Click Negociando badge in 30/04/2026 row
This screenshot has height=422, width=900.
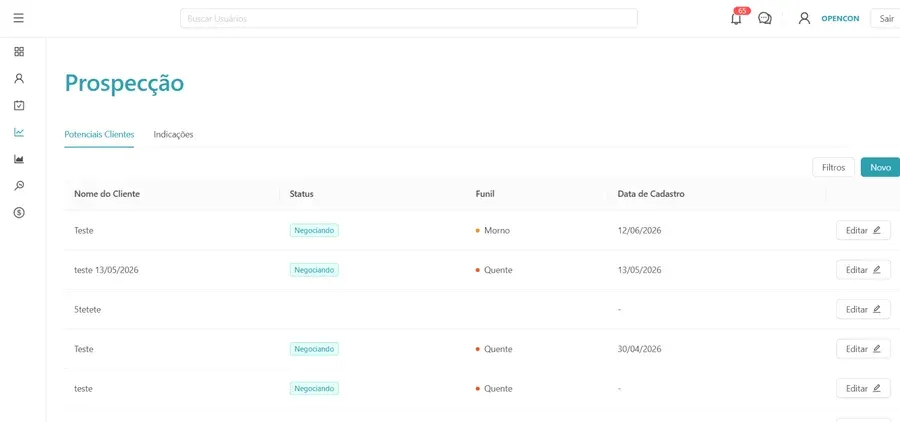click(314, 349)
